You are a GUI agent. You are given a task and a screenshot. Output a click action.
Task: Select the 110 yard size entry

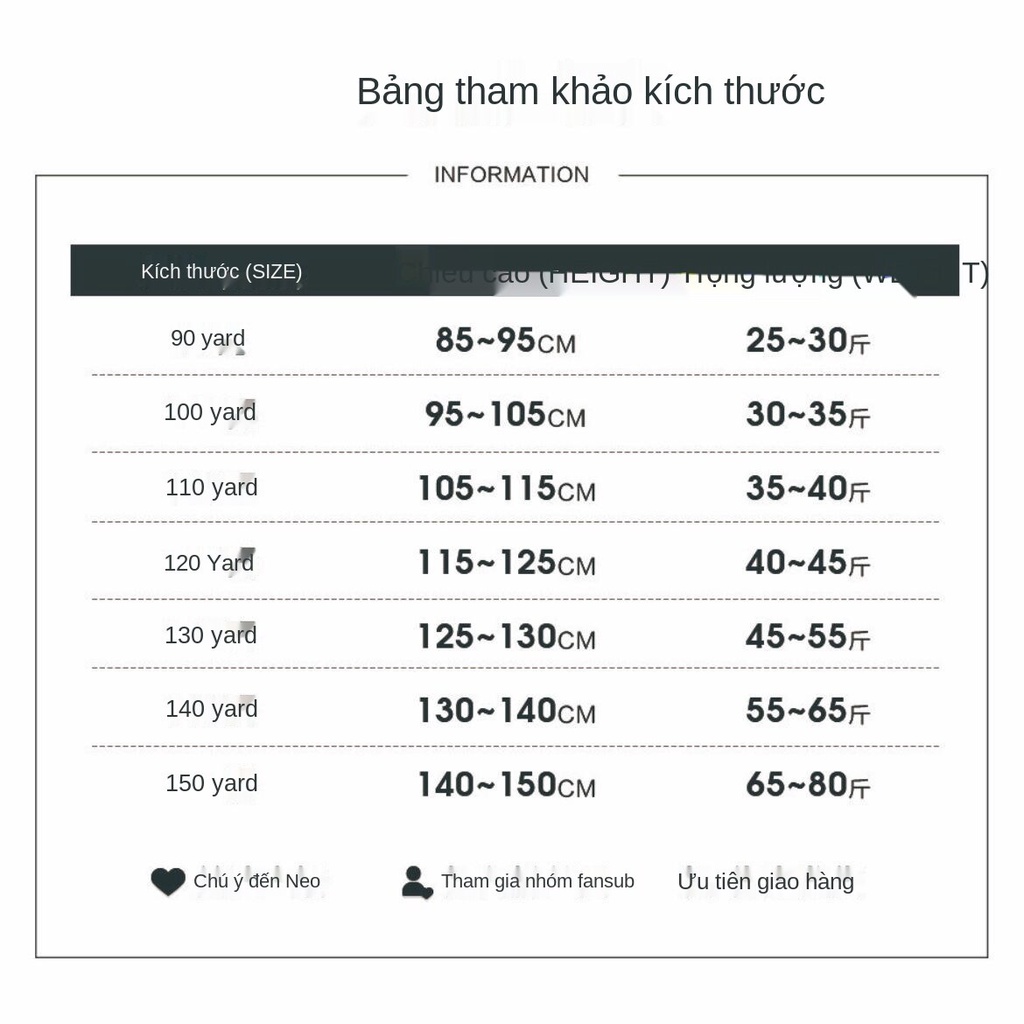pos(211,487)
